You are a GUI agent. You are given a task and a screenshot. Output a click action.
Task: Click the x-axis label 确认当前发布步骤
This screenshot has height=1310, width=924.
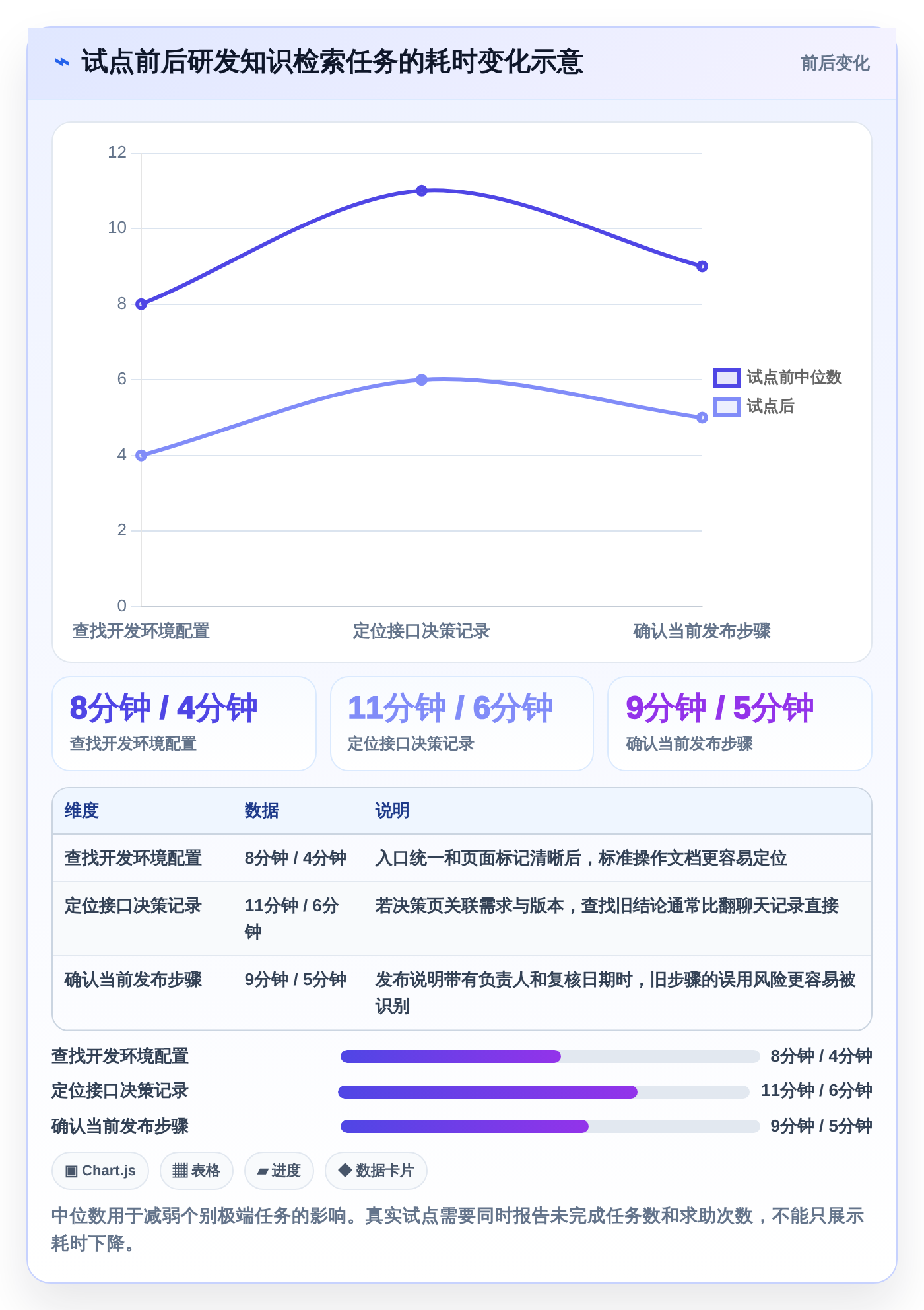pos(702,631)
